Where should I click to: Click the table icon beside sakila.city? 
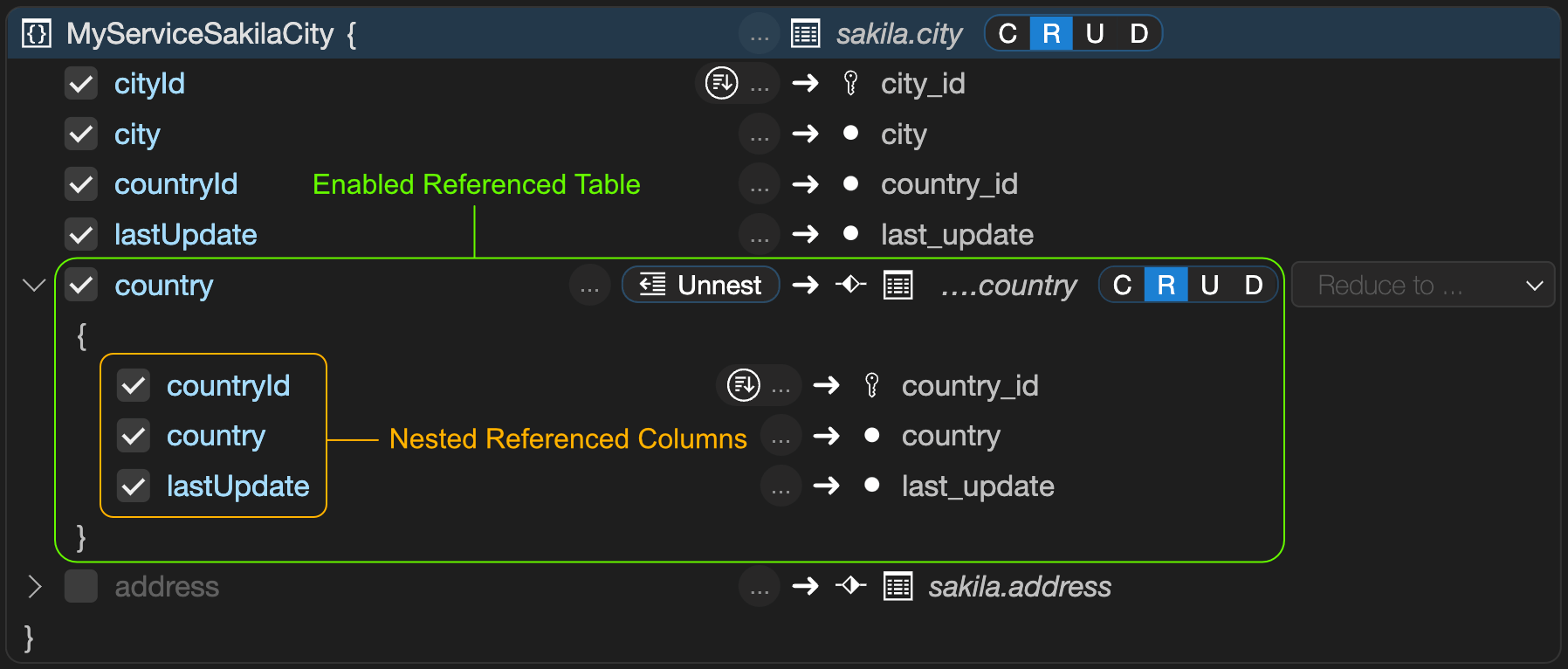point(805,34)
